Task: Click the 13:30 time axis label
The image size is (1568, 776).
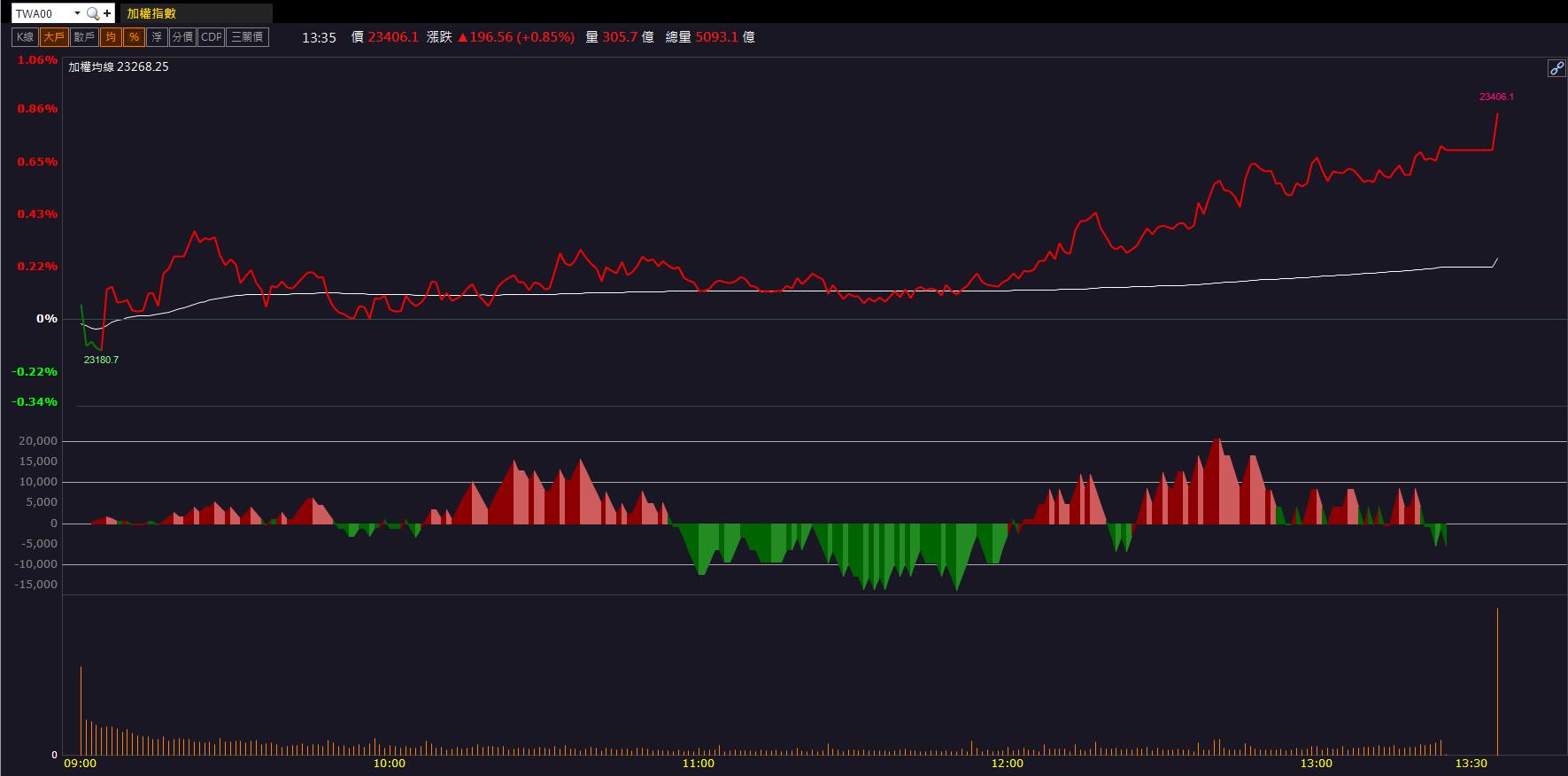Action: (1471, 764)
